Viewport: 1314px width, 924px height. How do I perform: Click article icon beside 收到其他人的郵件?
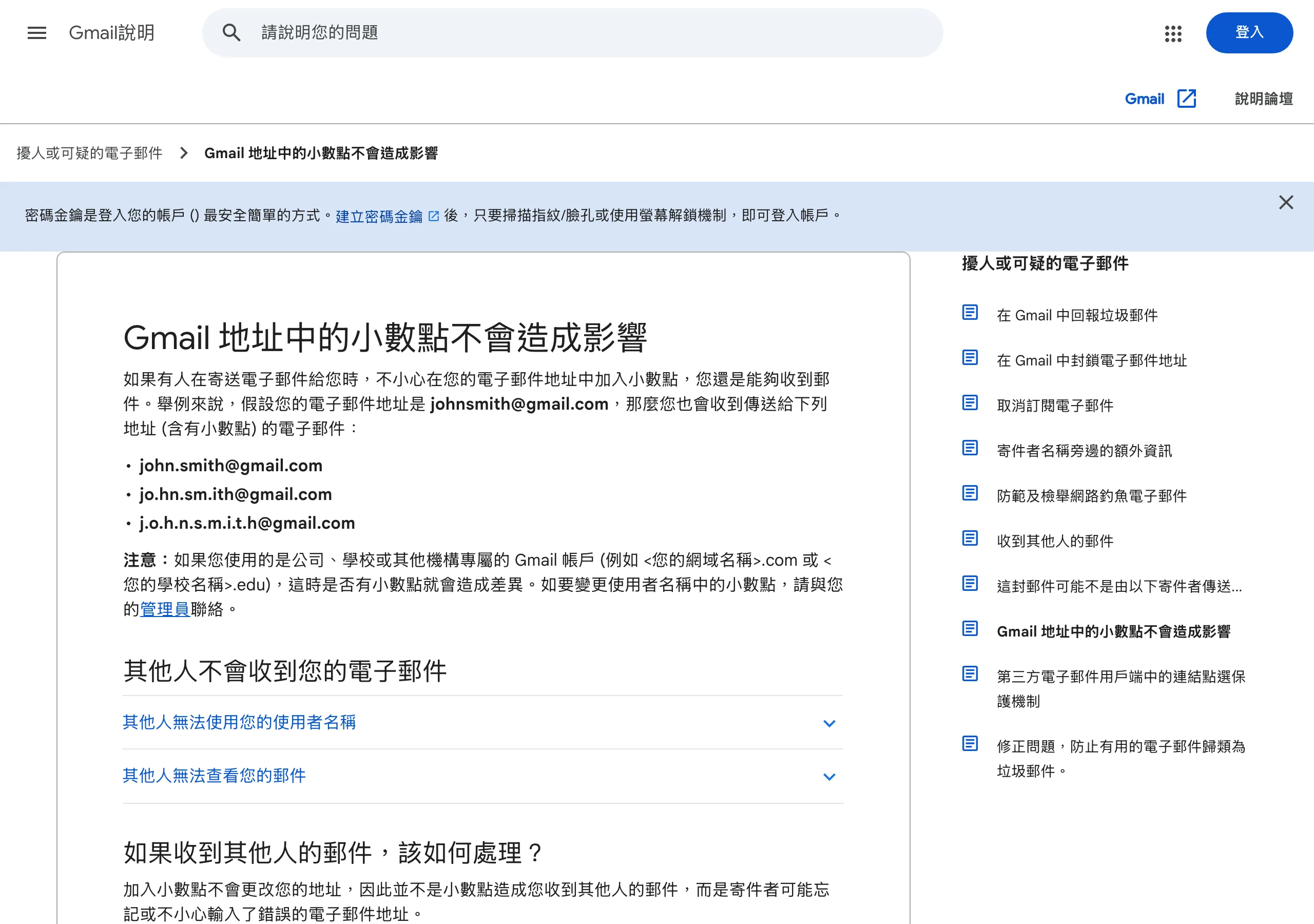[x=970, y=538]
